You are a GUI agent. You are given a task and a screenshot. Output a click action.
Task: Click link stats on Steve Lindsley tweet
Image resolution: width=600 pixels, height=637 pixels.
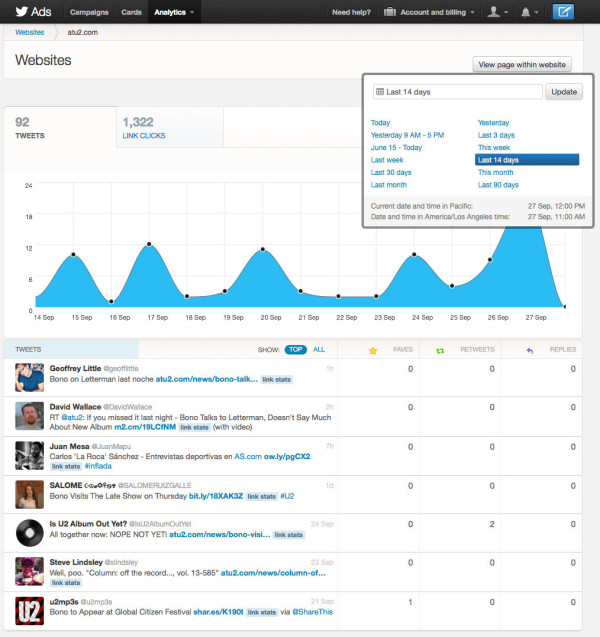click(66, 583)
